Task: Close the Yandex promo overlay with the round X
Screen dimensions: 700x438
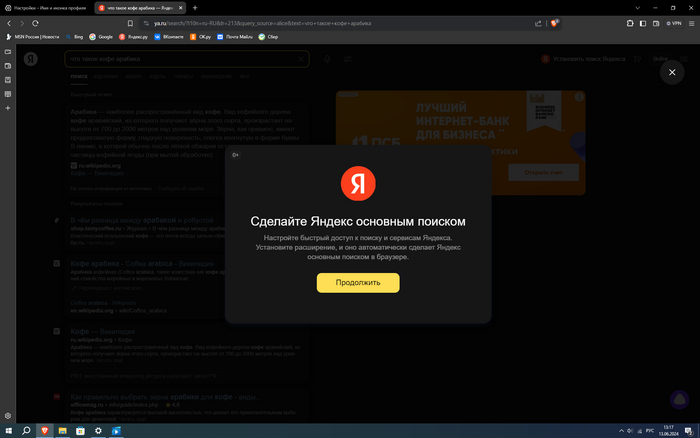Action: [x=672, y=72]
